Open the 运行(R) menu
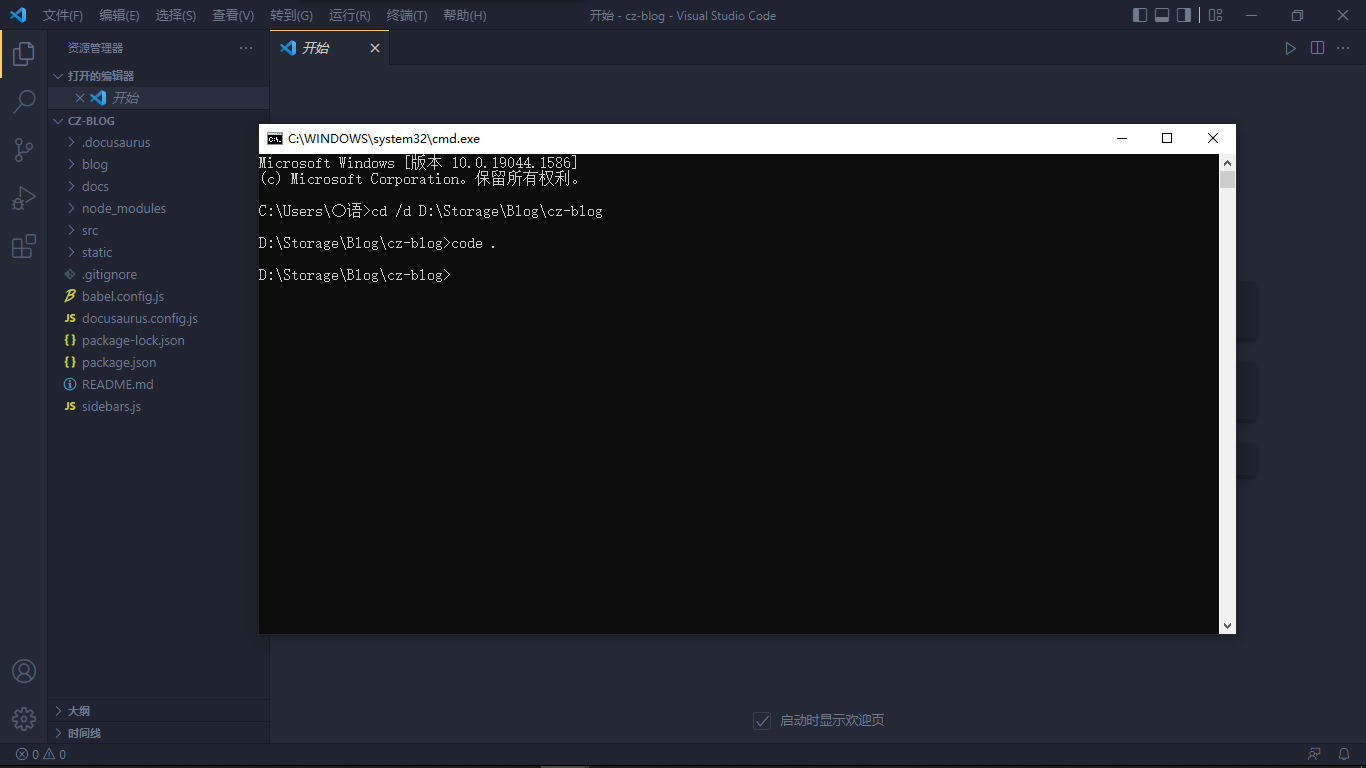Viewport: 1366px width, 768px height. click(349, 15)
